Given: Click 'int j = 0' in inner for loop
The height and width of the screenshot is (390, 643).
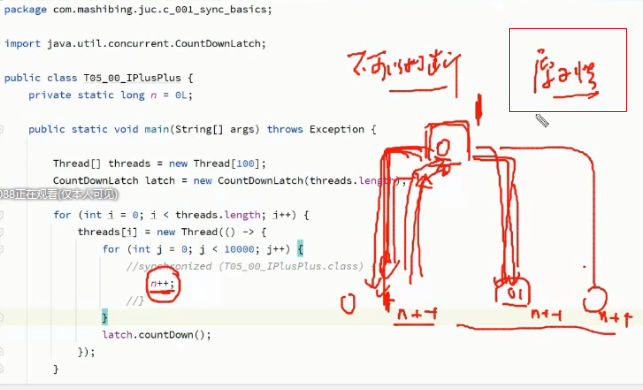Looking at the screenshot, I should pyautogui.click(x=159, y=249).
